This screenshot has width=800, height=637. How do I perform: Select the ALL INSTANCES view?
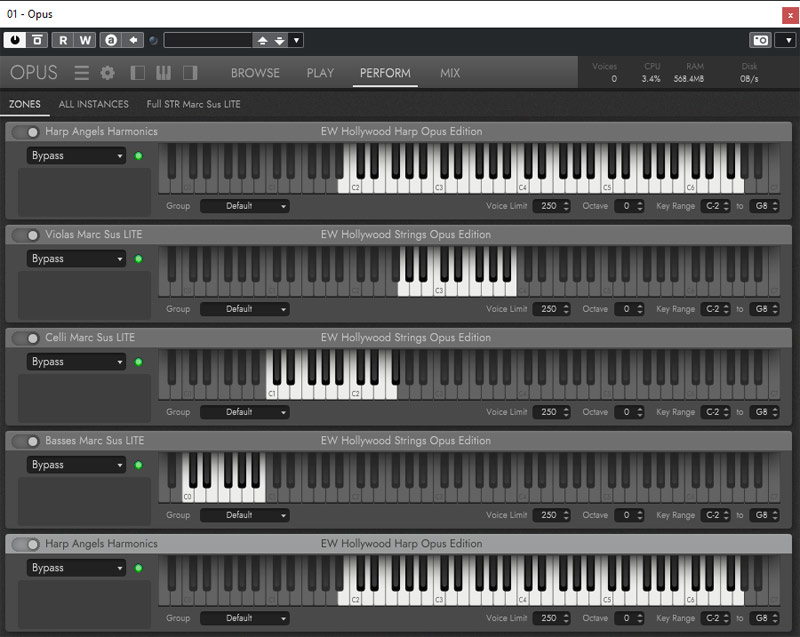(93, 104)
